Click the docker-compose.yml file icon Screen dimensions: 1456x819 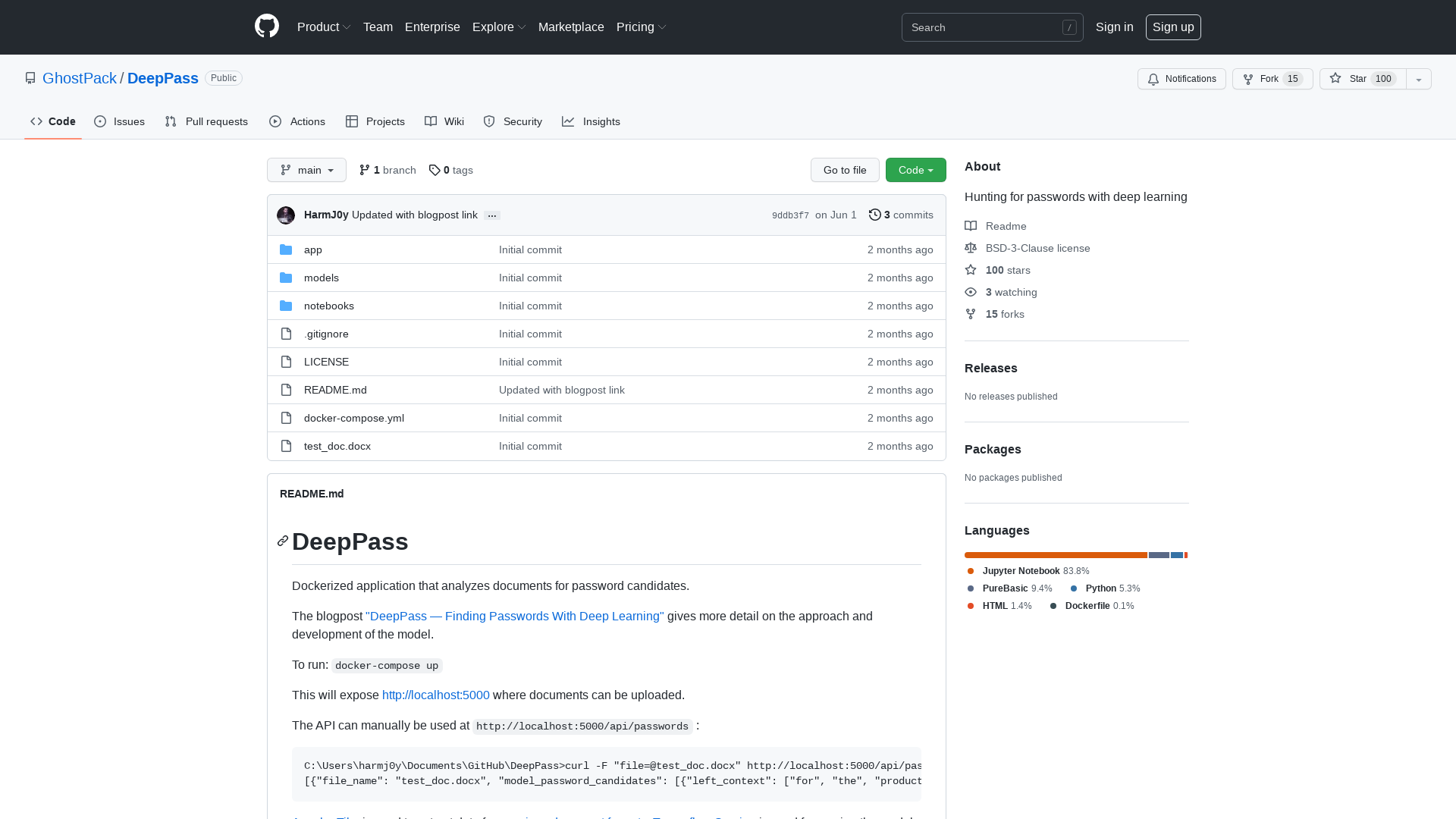click(x=286, y=418)
